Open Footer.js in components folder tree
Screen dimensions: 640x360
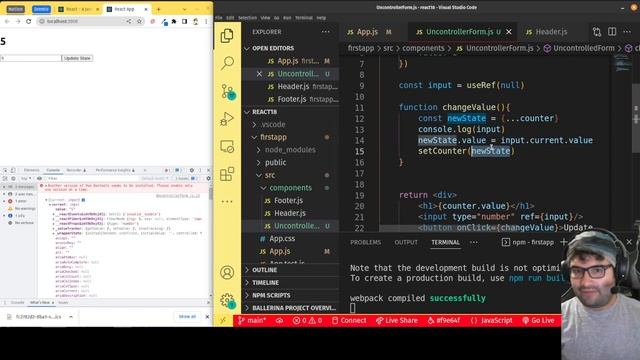tap(288, 200)
